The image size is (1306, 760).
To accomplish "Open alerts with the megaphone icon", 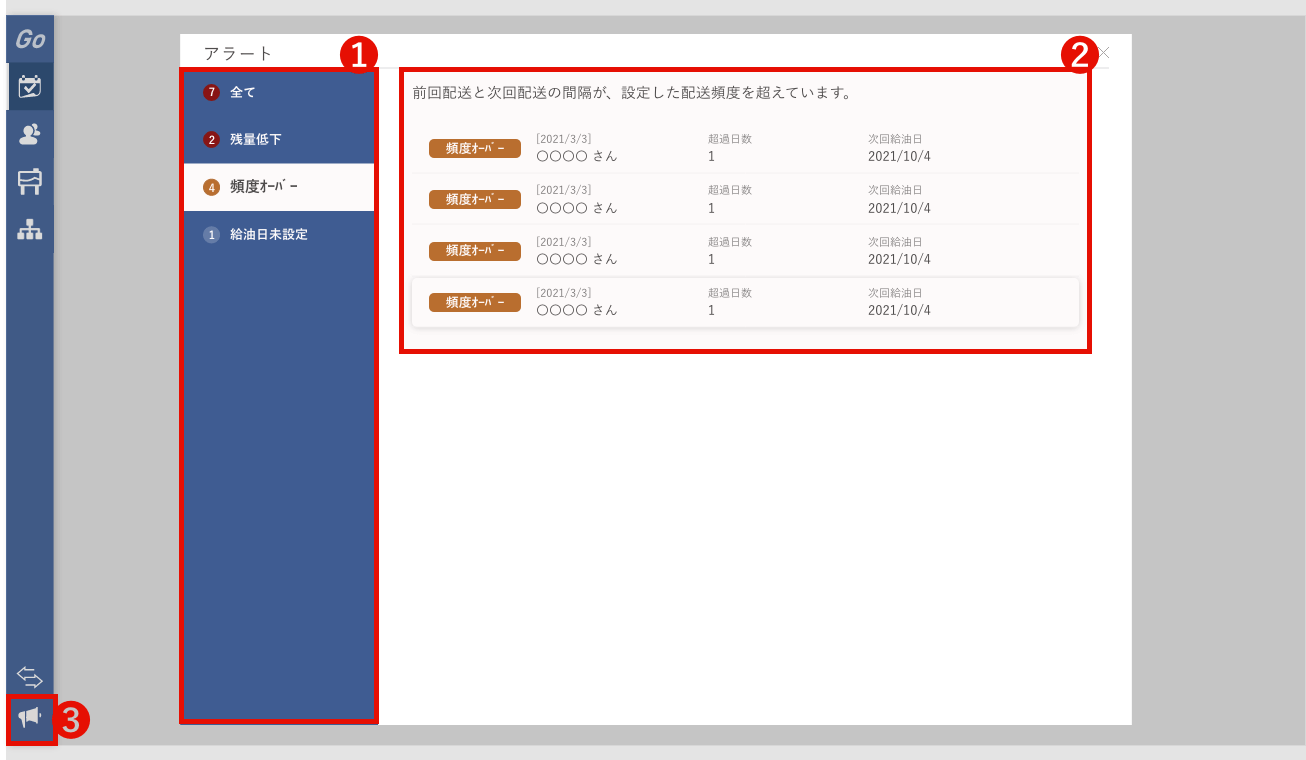I will pyautogui.click(x=30, y=717).
